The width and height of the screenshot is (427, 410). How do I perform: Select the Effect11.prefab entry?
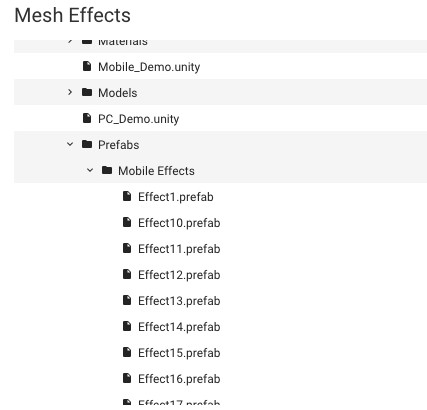179,249
